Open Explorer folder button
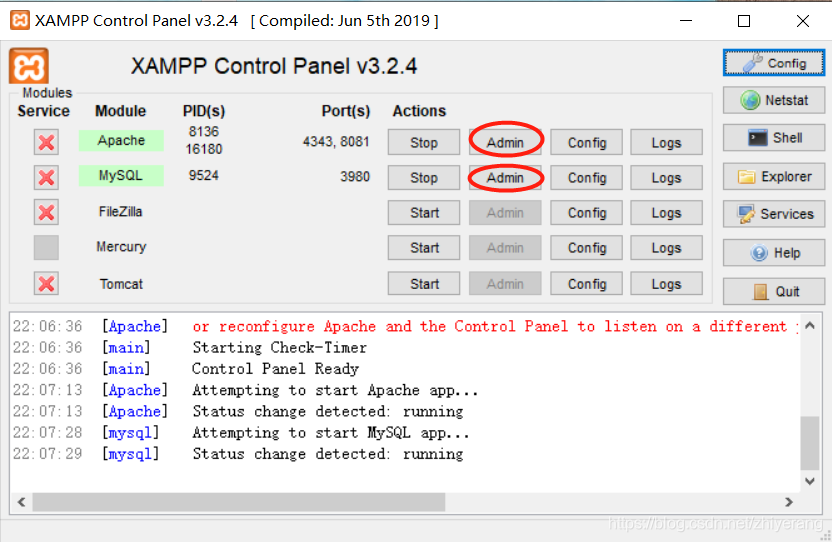The image size is (832, 542). (x=774, y=177)
